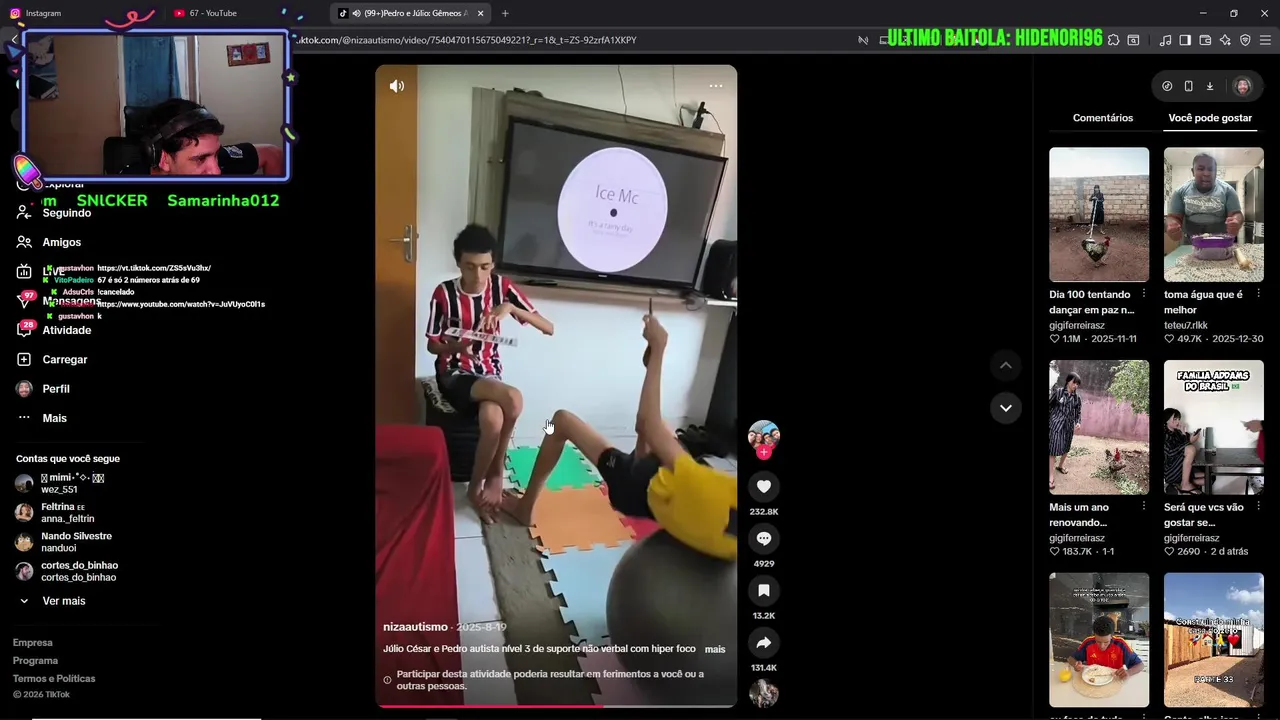Go to next video with down chevron

point(1006,408)
